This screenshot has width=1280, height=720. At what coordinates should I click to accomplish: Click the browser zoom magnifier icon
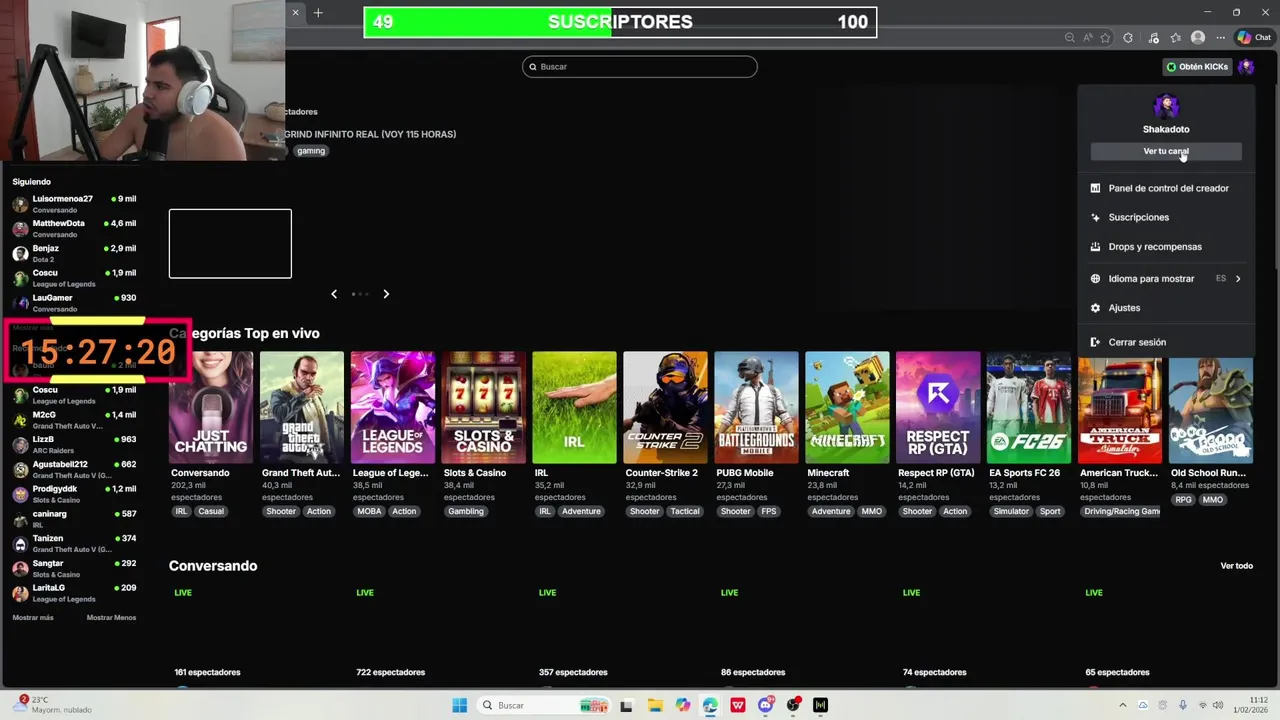1070,38
